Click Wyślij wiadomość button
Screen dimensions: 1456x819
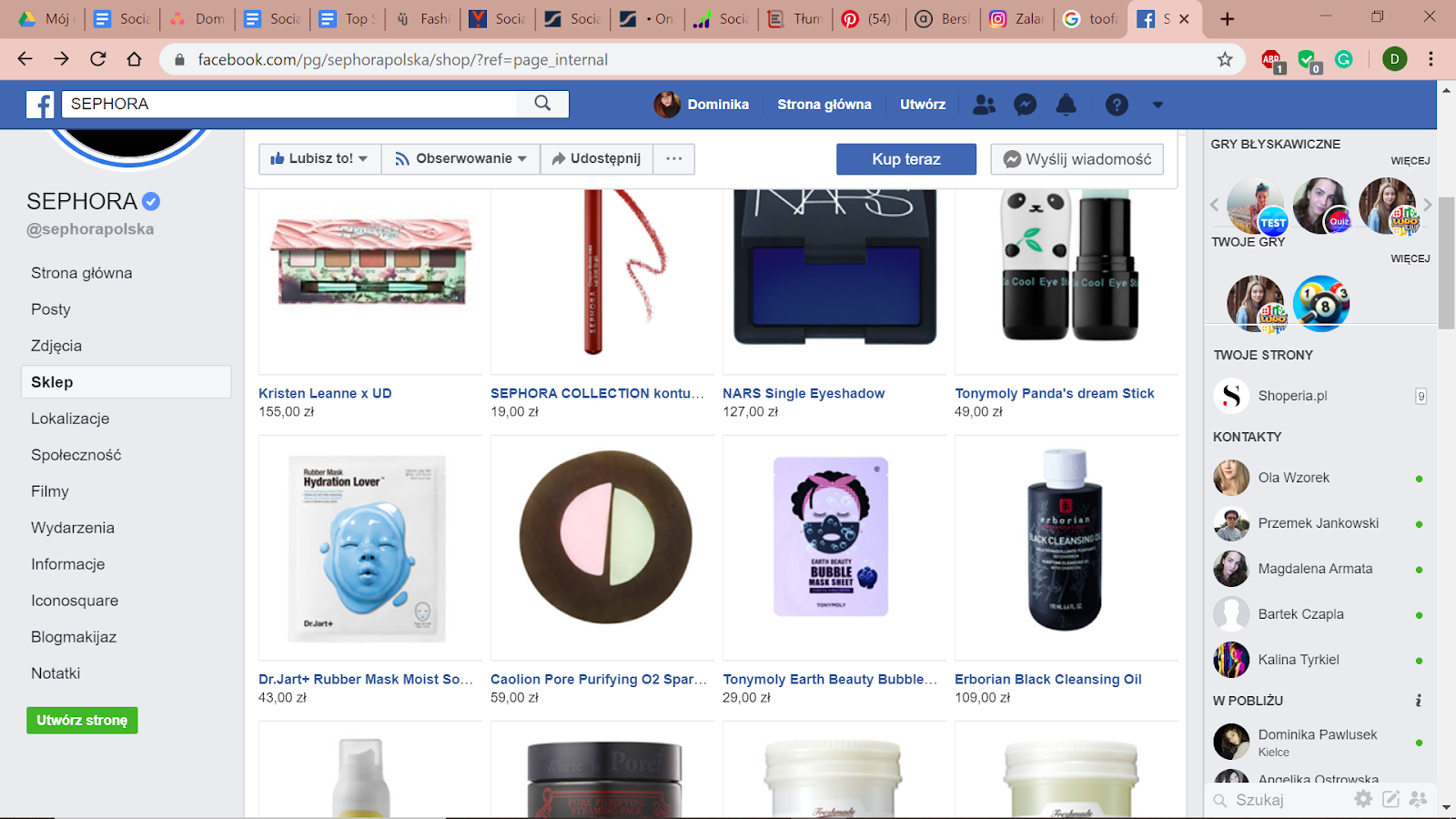click(x=1077, y=159)
